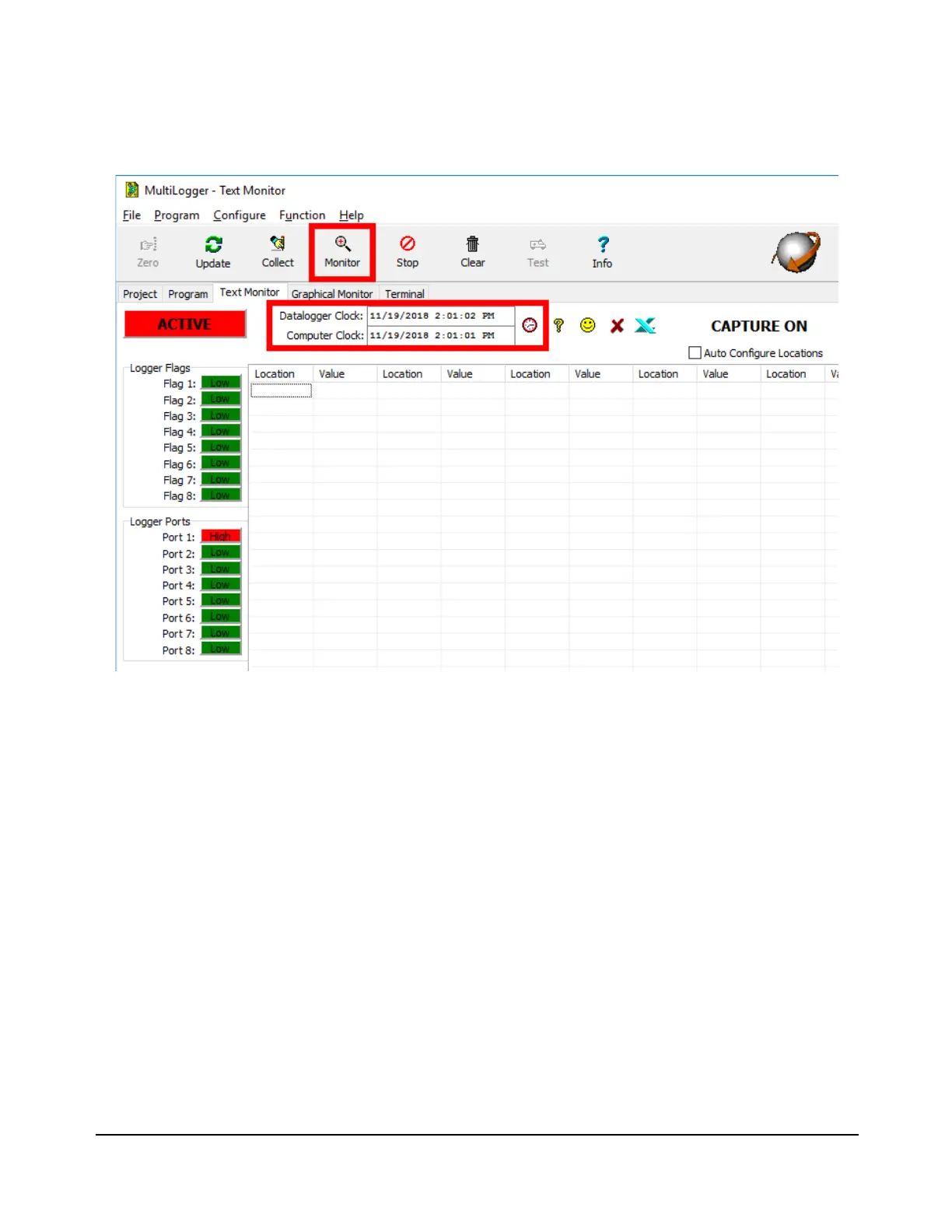Open the Configure menu
952x1232 pixels.
pyautogui.click(x=240, y=215)
